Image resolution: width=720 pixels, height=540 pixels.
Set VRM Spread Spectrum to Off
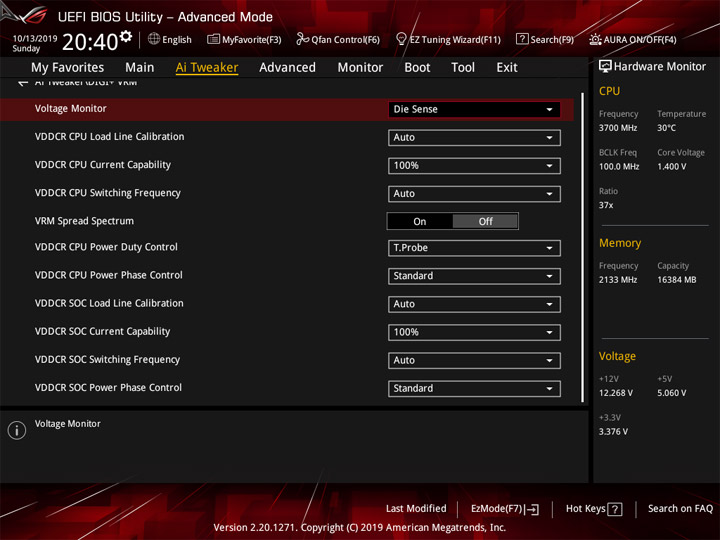point(485,221)
